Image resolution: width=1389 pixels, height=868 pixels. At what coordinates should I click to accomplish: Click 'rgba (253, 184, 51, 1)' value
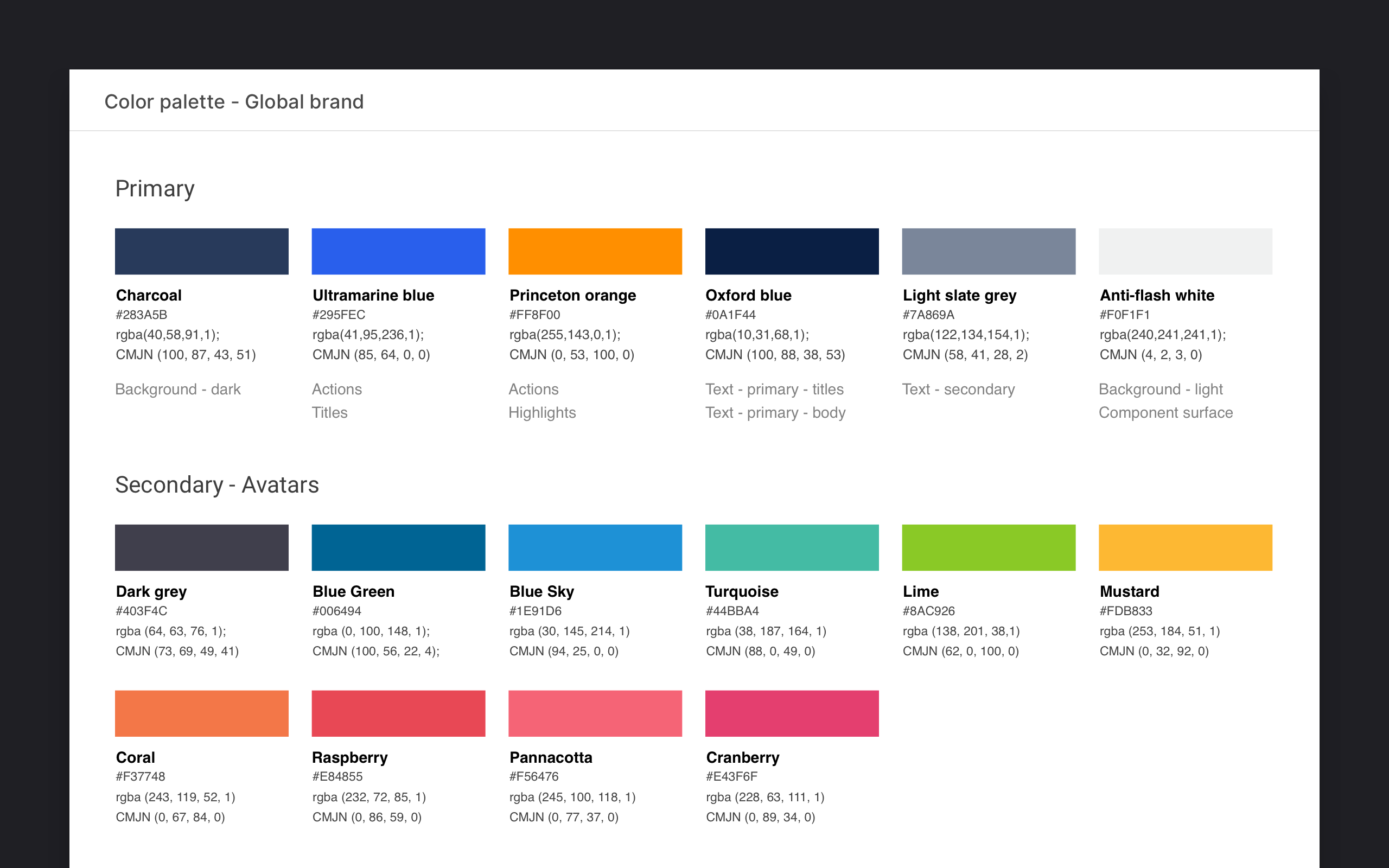click(x=1160, y=631)
